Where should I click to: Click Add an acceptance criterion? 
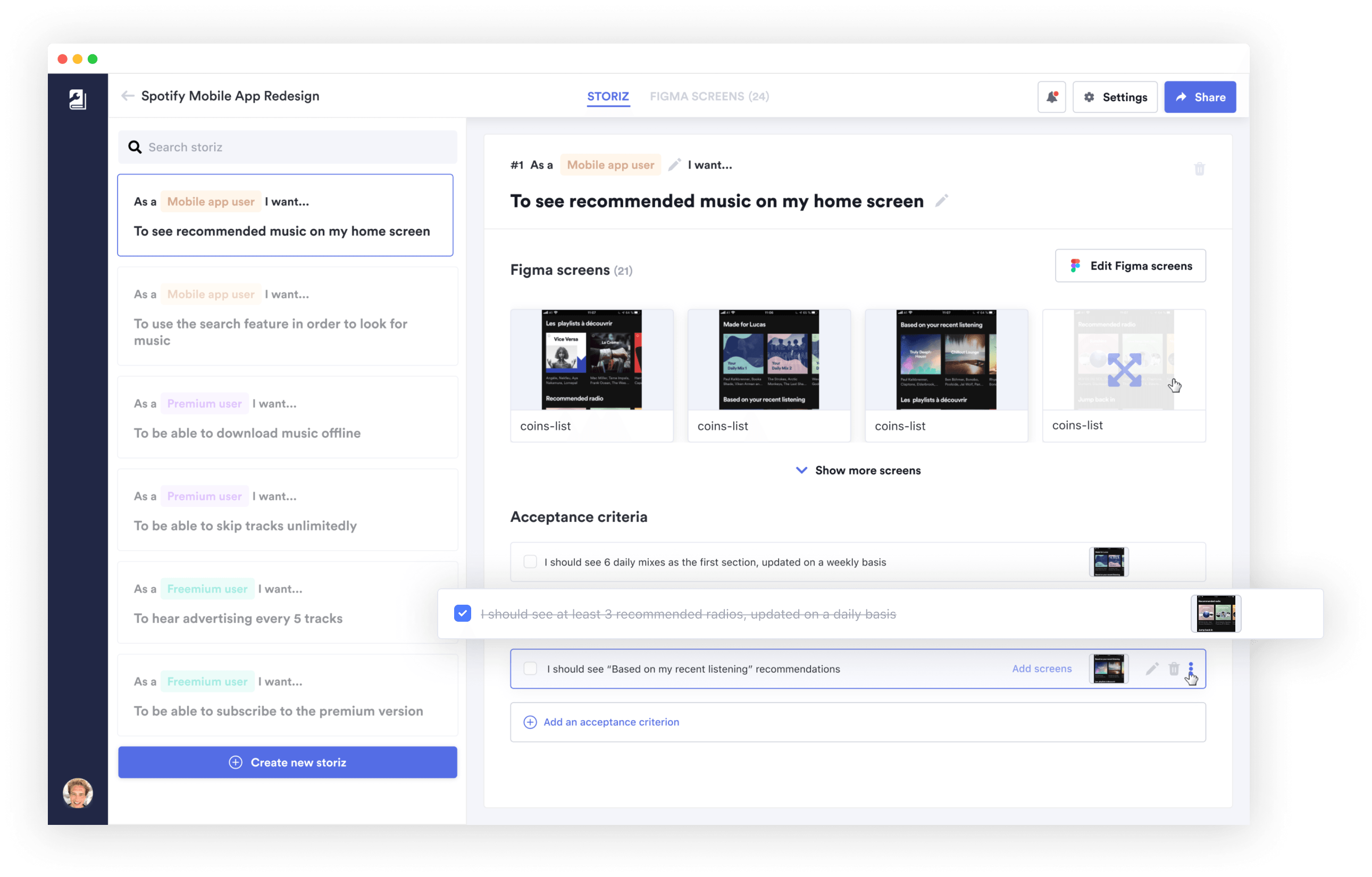[x=857, y=721]
